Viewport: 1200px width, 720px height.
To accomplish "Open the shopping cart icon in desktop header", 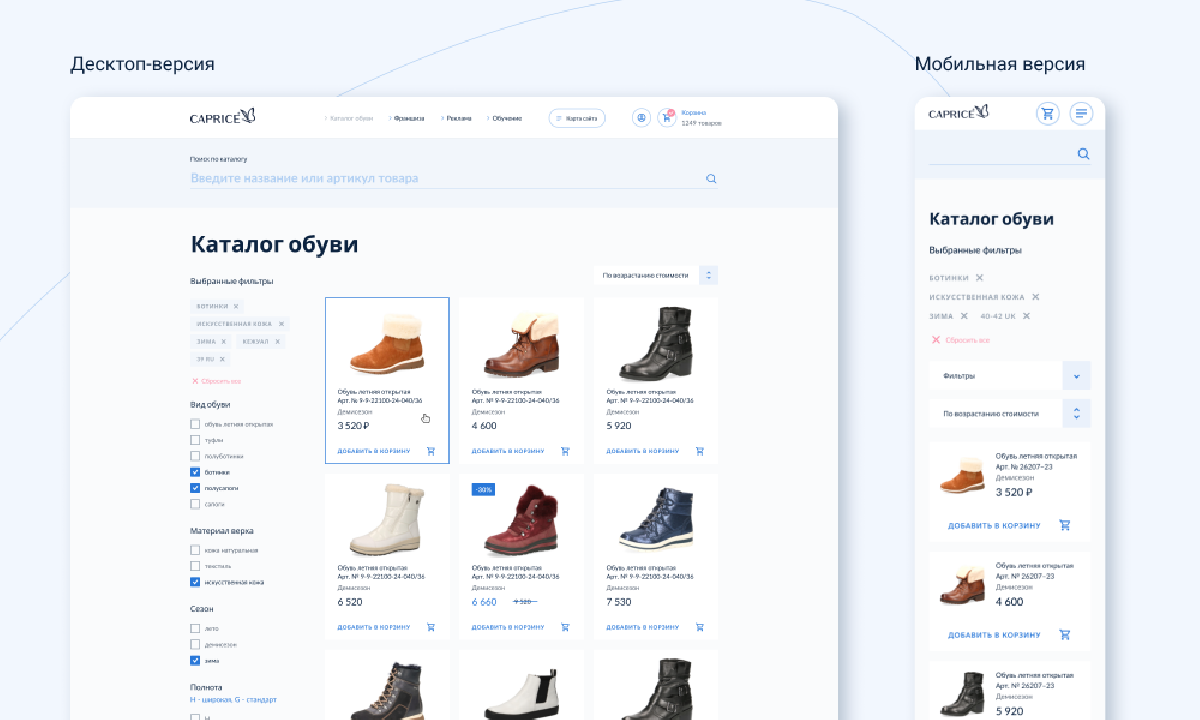I will tap(665, 118).
